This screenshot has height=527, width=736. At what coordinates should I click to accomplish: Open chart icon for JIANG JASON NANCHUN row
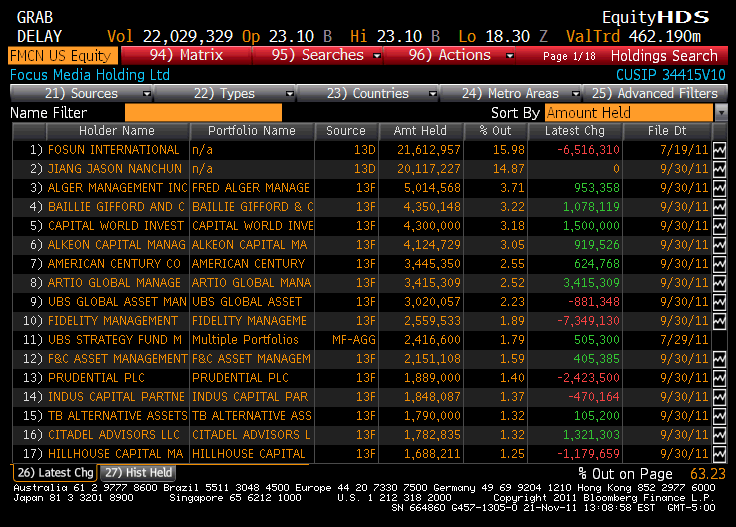pyautogui.click(x=719, y=169)
